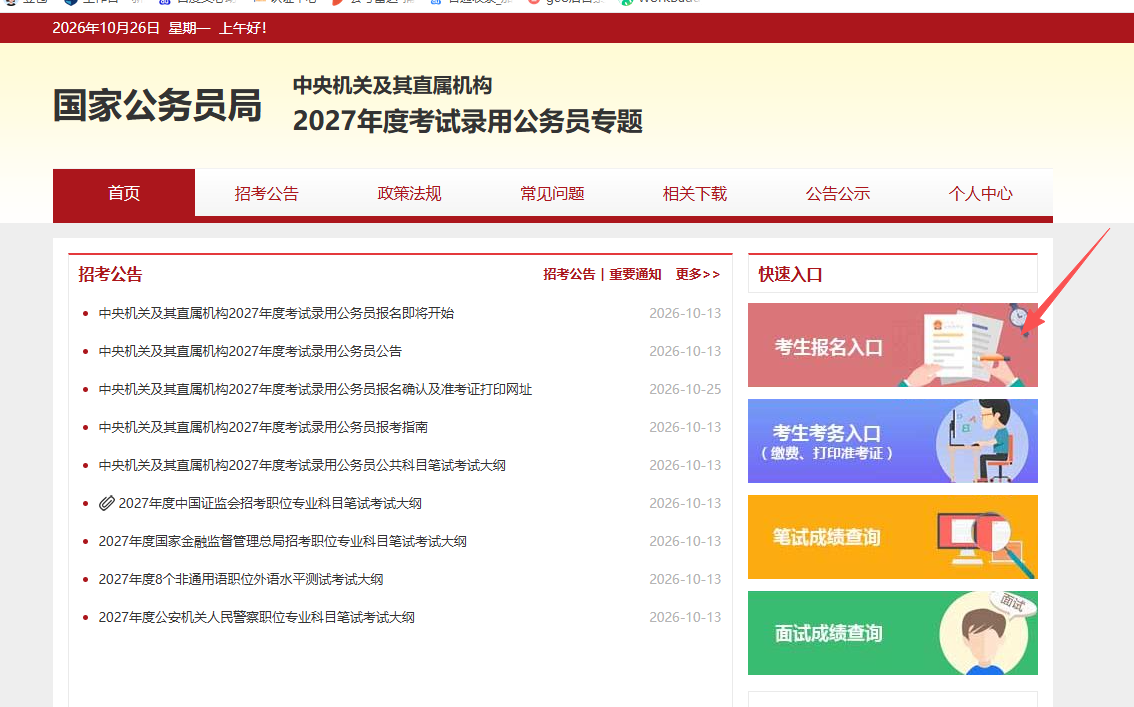Click paperclip attachment icon beside 证监会 notice
The width and height of the screenshot is (1134, 707).
[107, 503]
